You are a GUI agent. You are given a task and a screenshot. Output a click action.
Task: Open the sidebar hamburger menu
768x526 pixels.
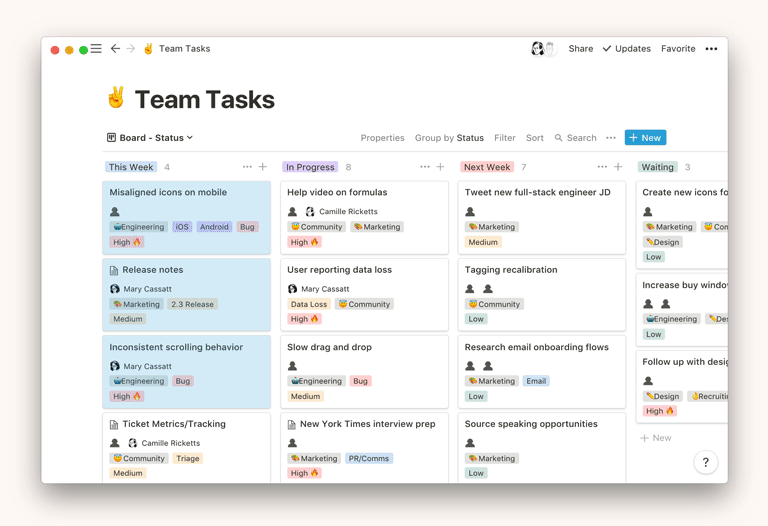click(96, 48)
